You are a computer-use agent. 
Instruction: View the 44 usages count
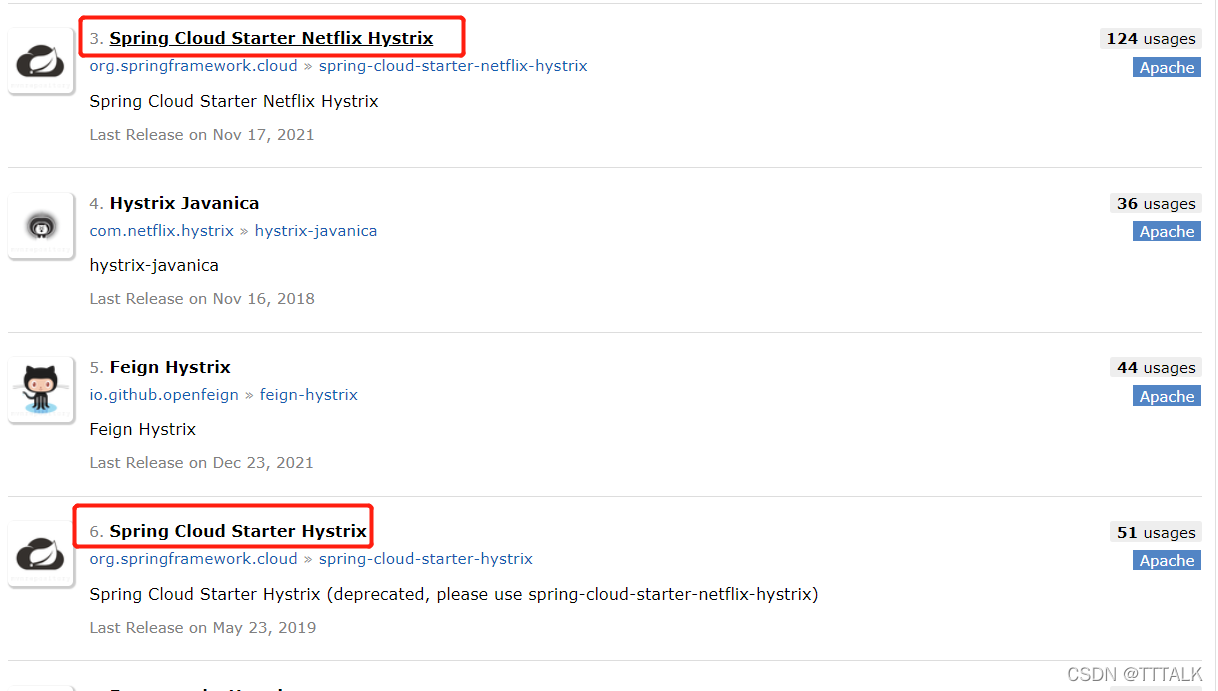(1156, 368)
